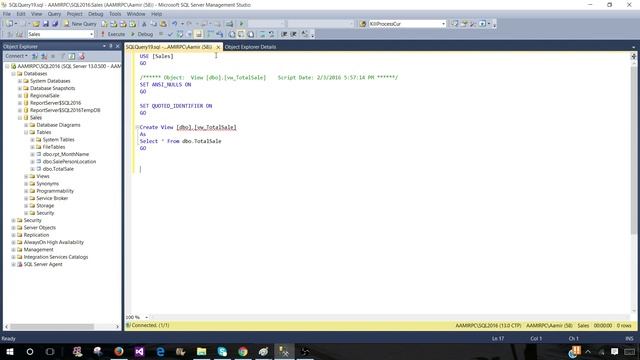
Task: Open the Edit menu
Action: [21, 14]
